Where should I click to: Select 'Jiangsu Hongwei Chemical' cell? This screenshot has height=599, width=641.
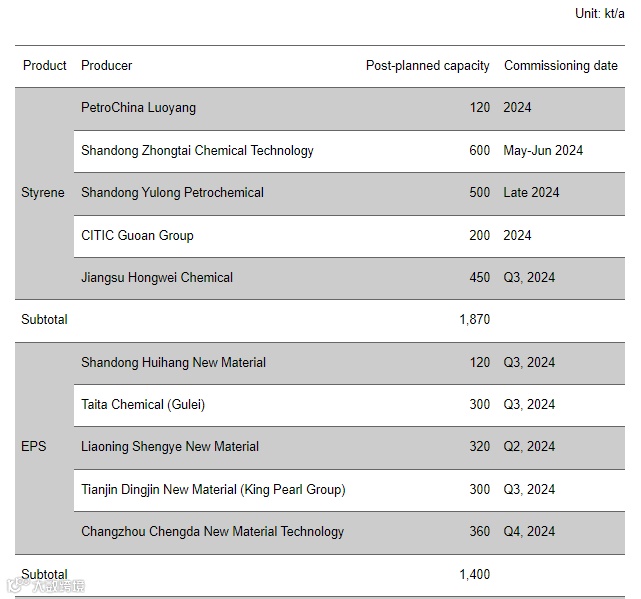pos(157,278)
